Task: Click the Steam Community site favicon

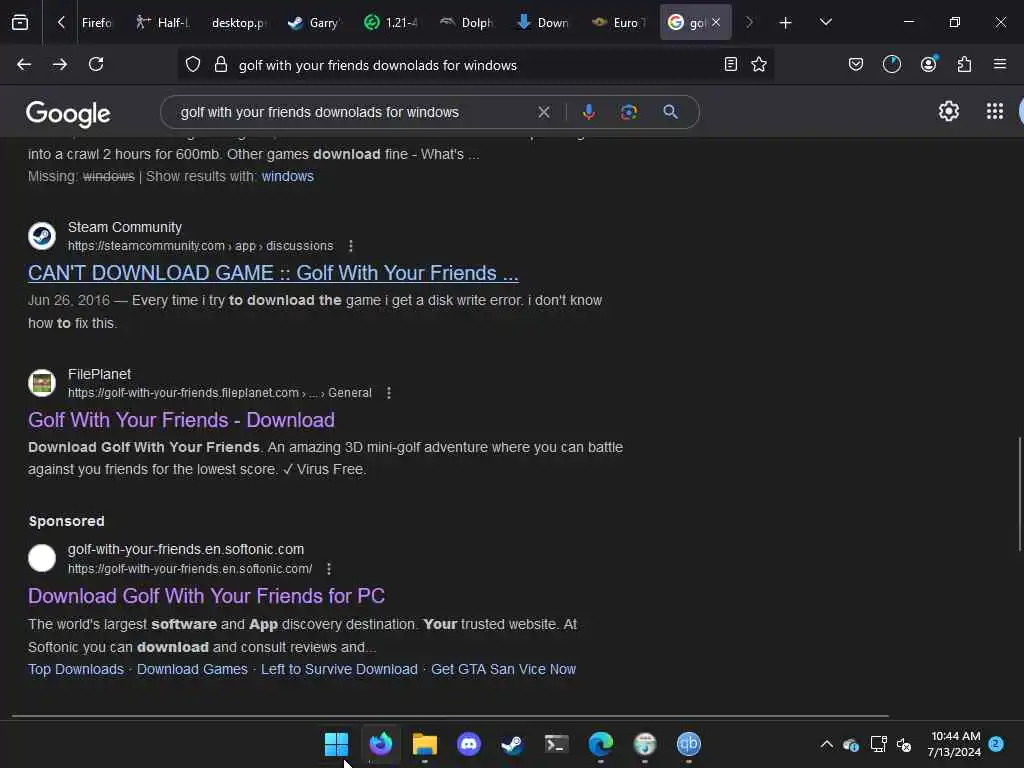Action: pos(42,236)
